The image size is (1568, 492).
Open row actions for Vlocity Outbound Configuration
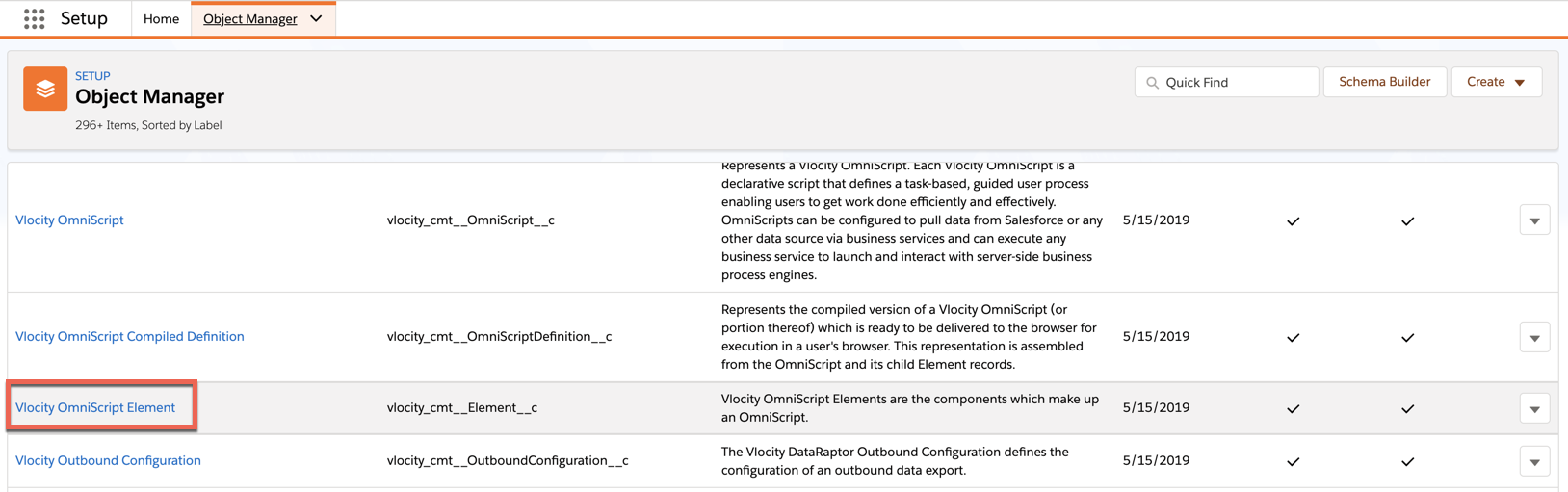coord(1534,461)
